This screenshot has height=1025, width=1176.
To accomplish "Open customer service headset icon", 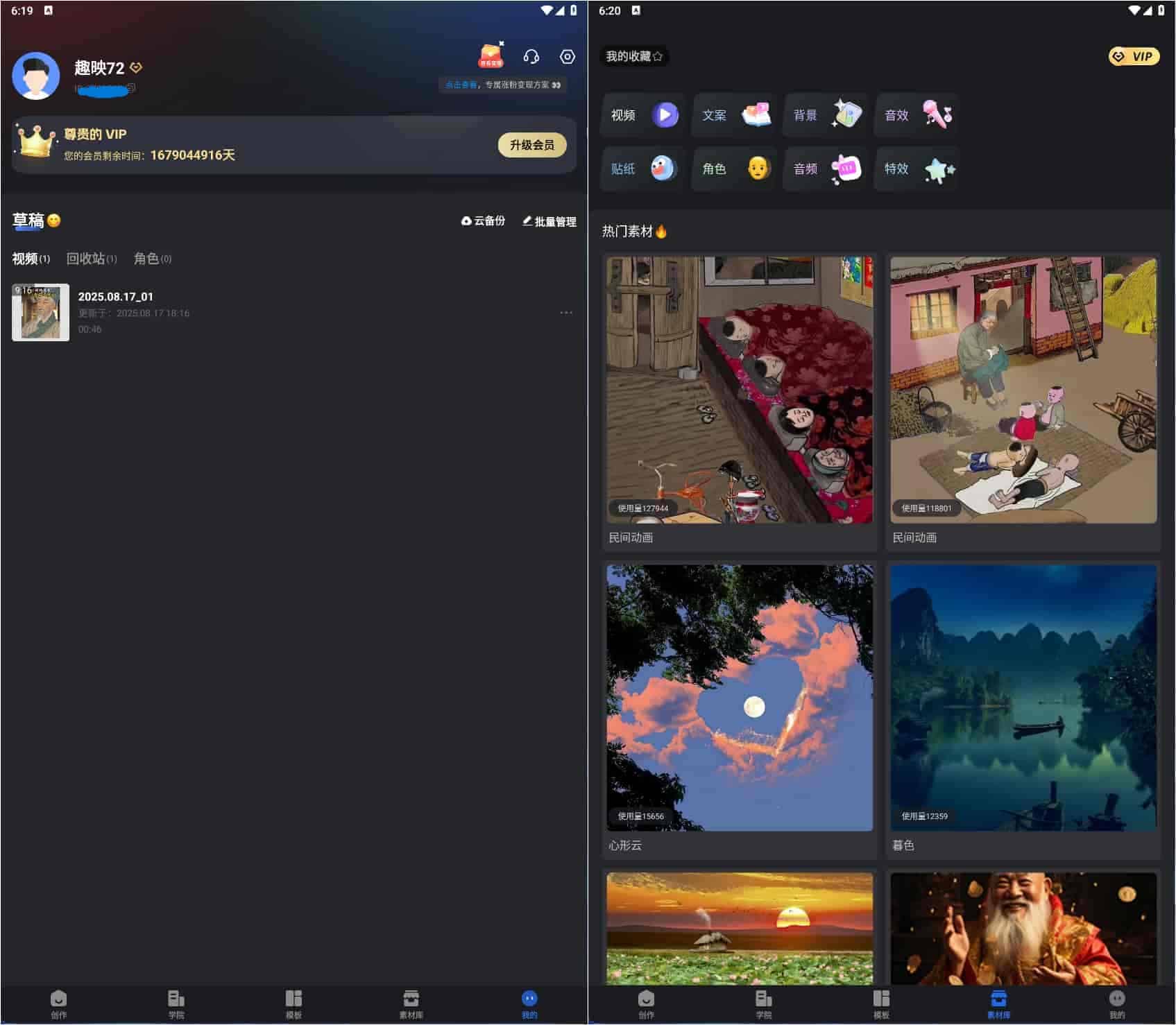I will tap(531, 57).
